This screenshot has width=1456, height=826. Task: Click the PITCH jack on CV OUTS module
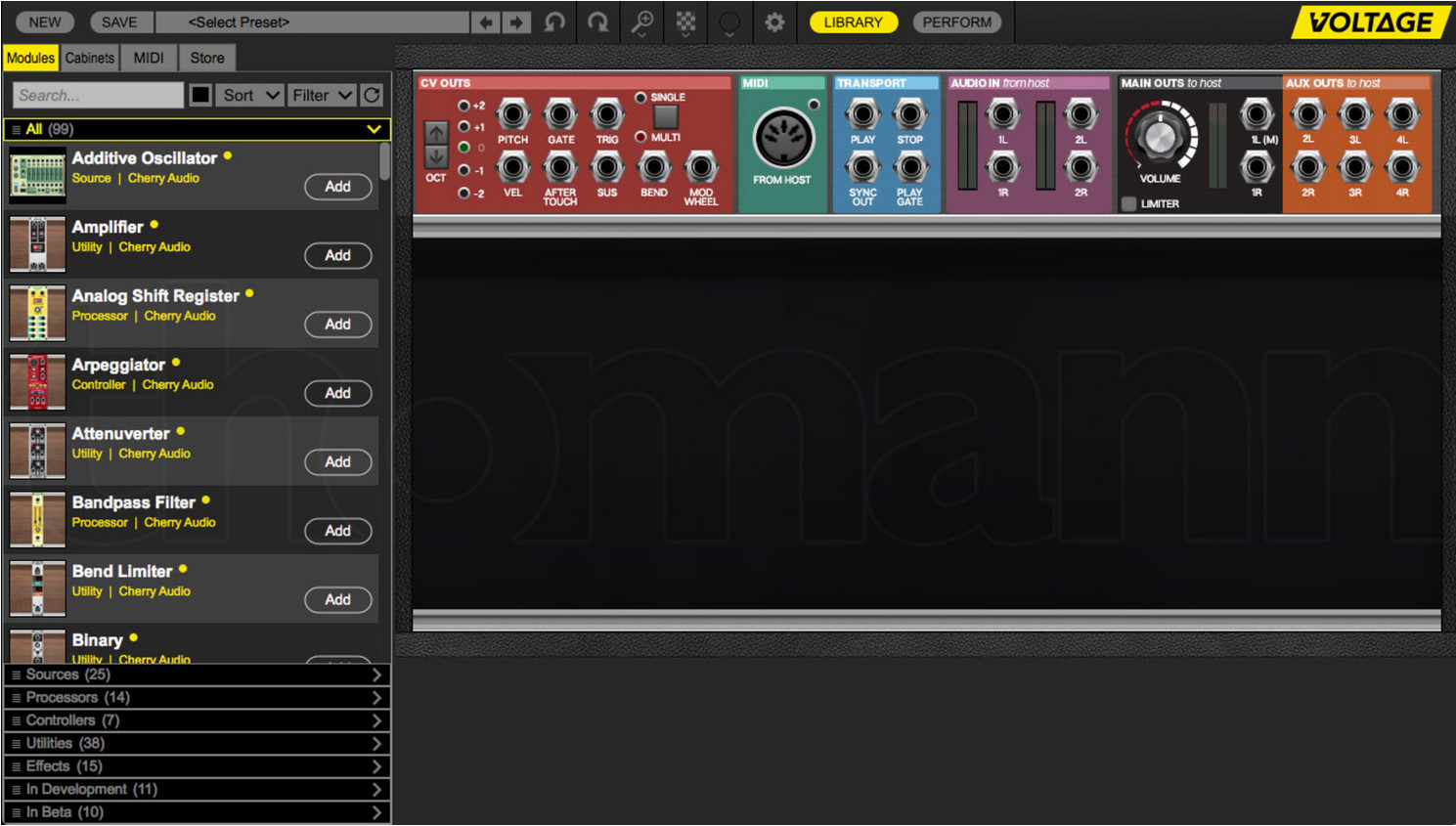coord(512,114)
